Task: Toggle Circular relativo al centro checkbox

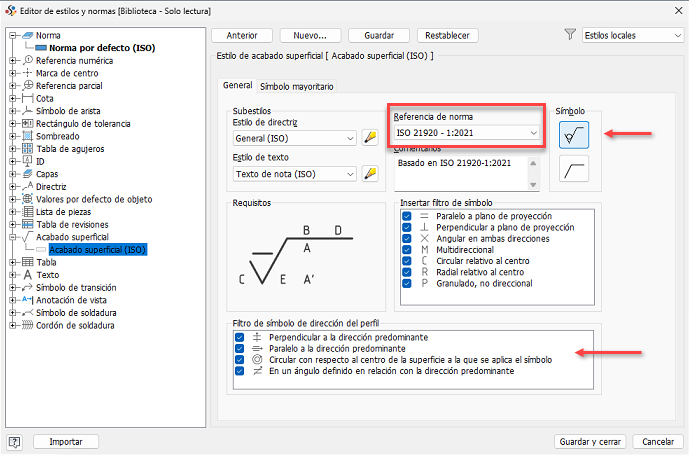Action: 407,261
